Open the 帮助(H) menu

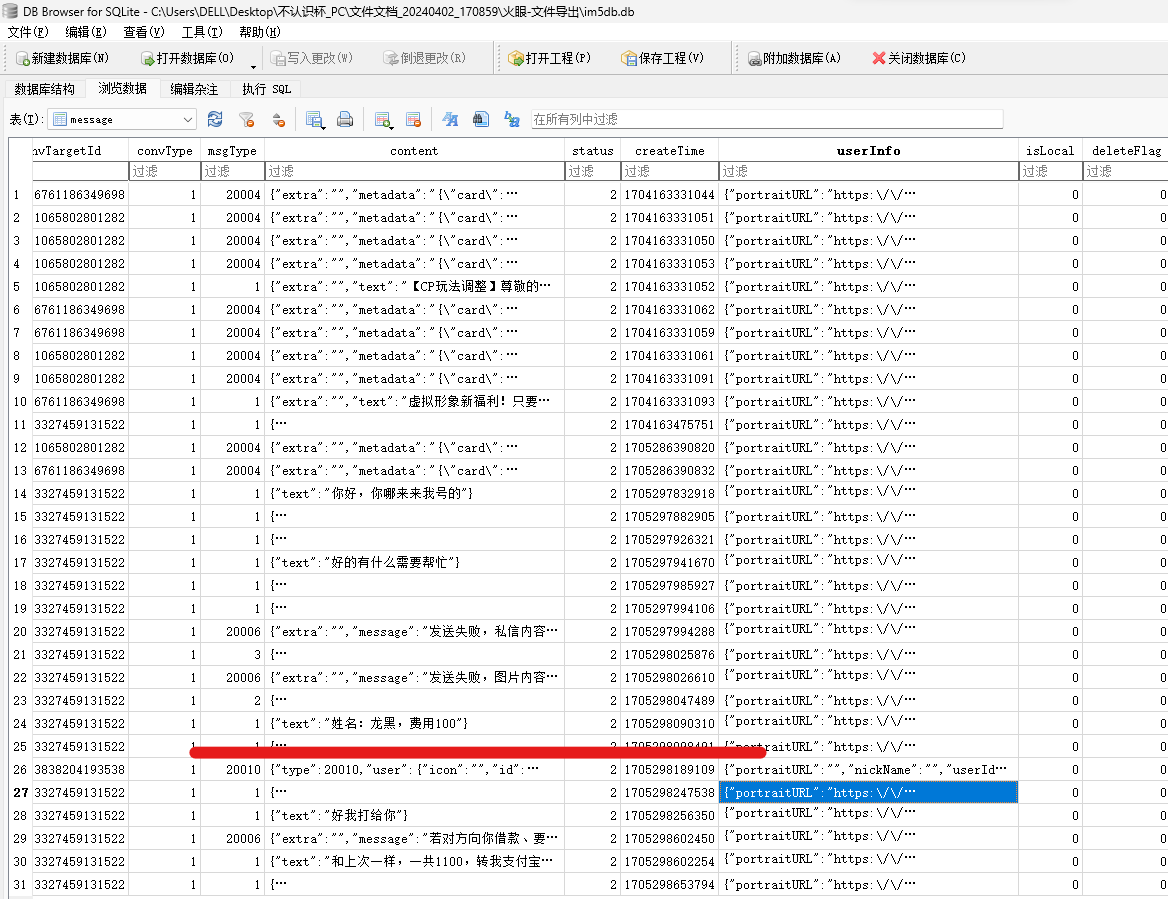tap(260, 32)
